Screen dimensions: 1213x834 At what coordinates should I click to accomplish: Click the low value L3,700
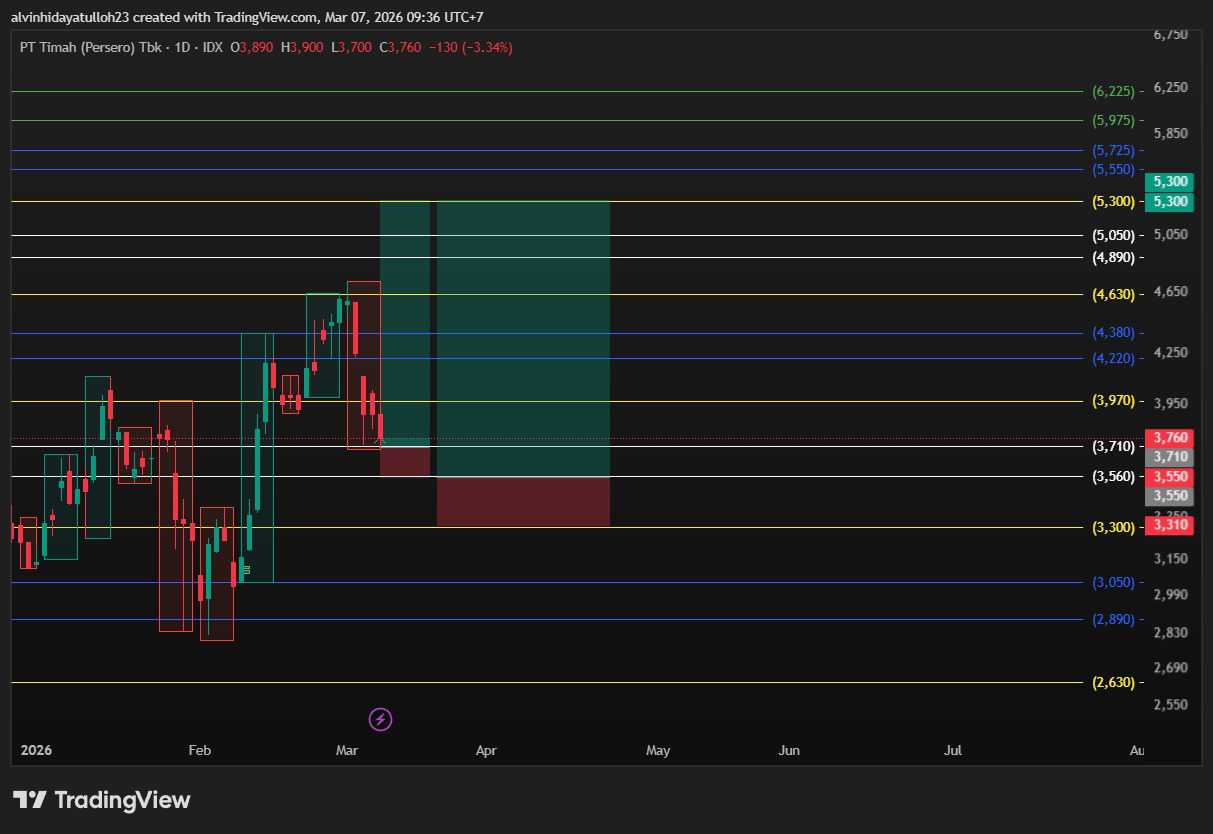tap(351, 47)
